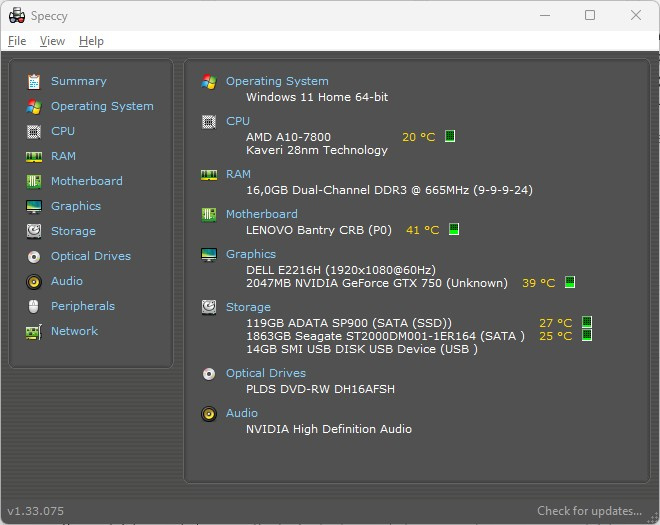The height and width of the screenshot is (525, 660).
Task: Click the Seagate drive temperature indicator
Action: (x=587, y=335)
